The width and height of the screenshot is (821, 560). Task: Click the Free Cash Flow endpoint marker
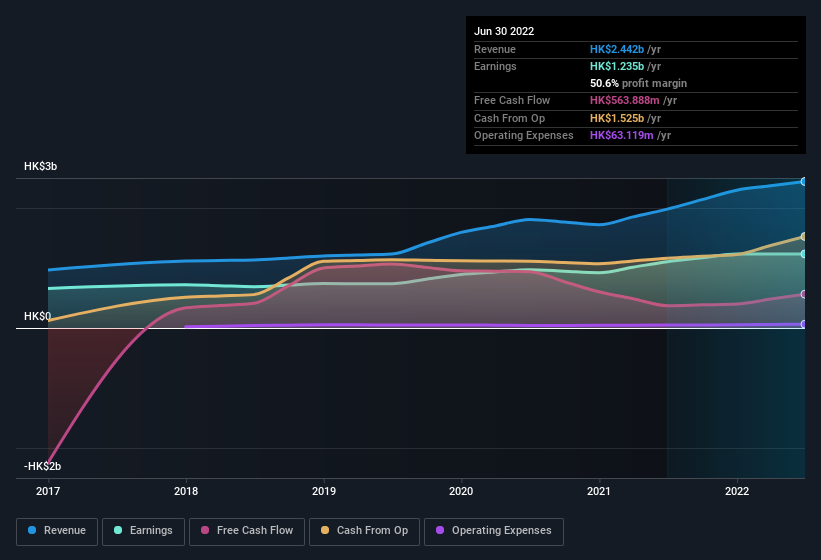803,295
